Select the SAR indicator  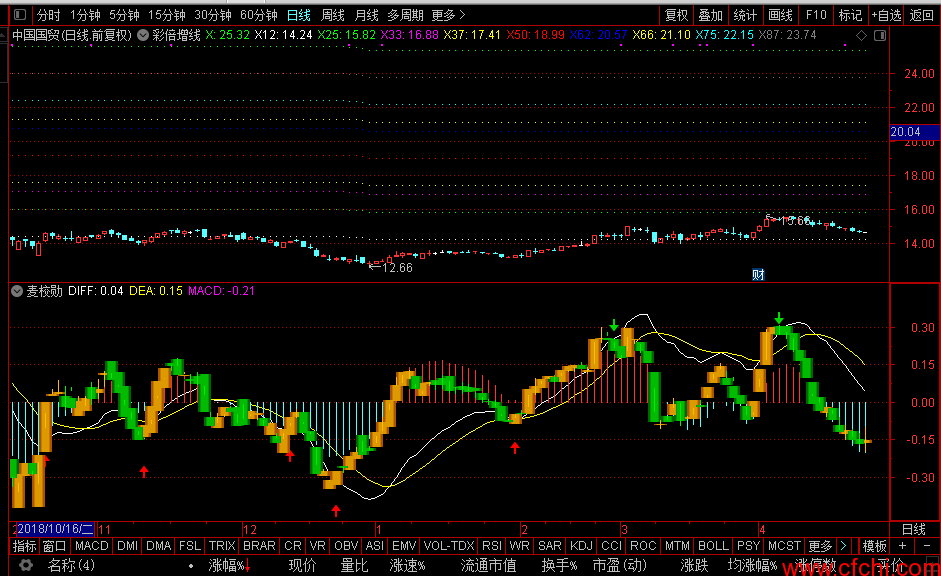point(550,546)
